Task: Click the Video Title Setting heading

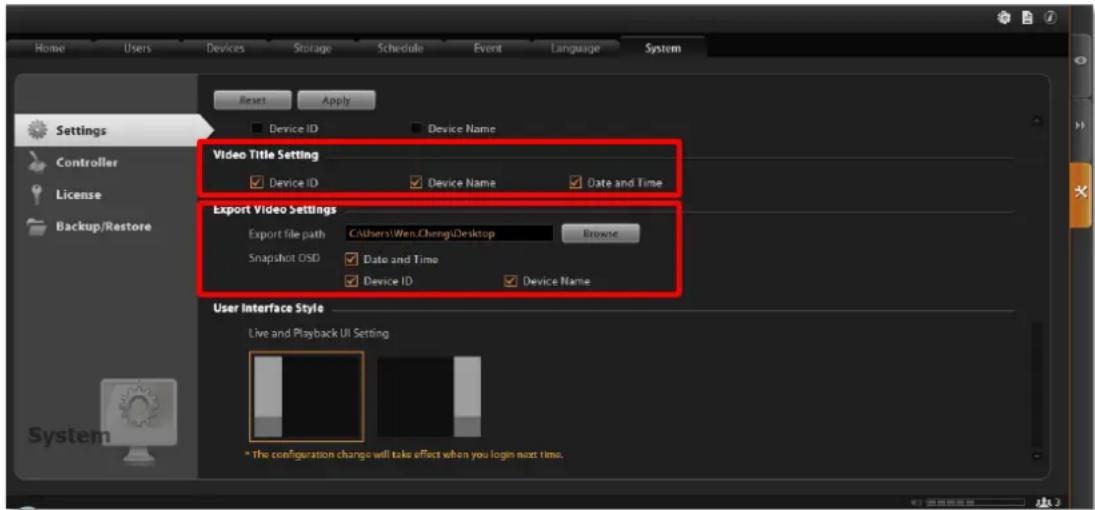Action: pos(266,155)
